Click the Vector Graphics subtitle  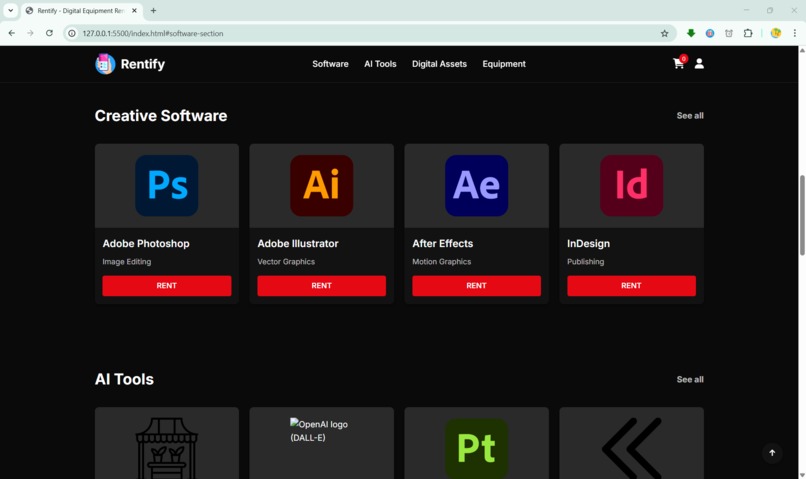(x=286, y=262)
